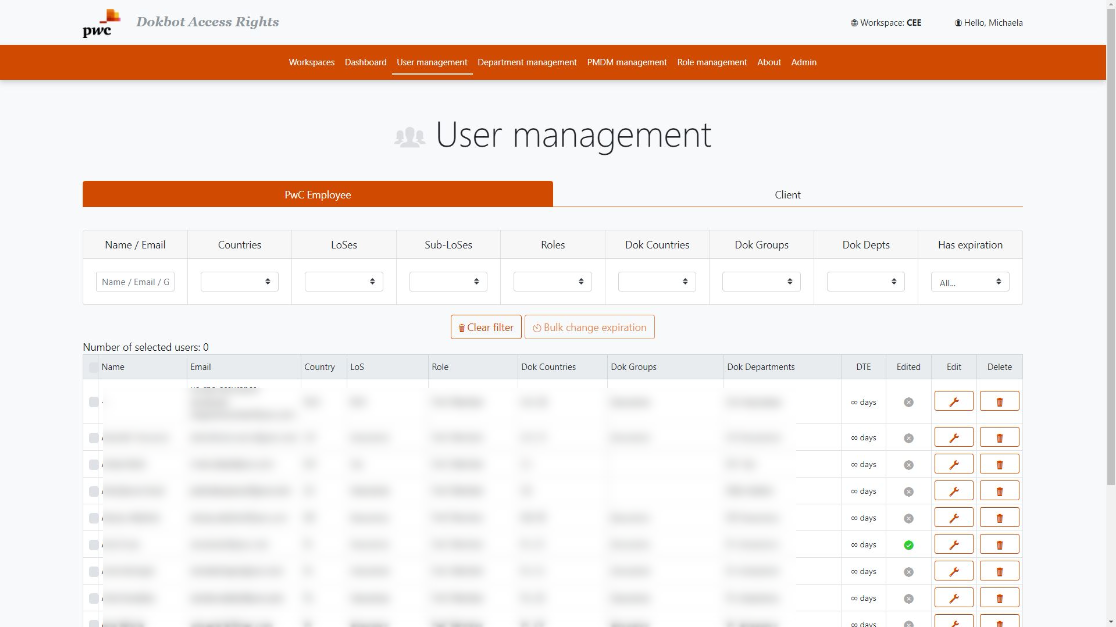Screen dimensions: 1116x627
Task: Delete first user row via trash icon
Action: tap(999, 401)
